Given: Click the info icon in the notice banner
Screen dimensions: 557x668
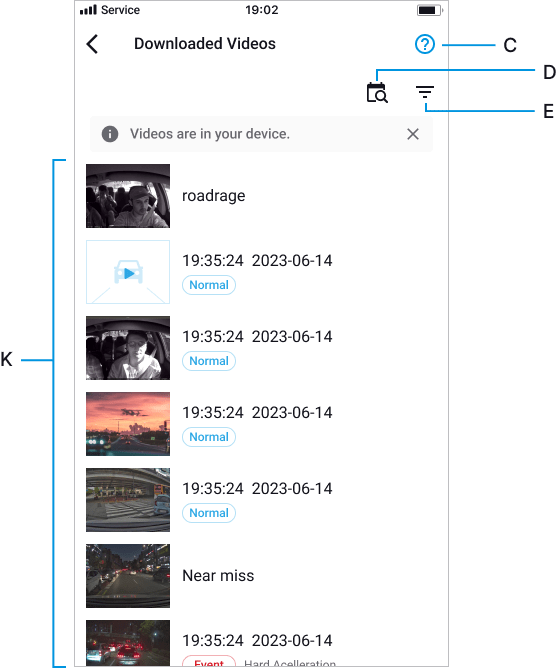Looking at the screenshot, I should click(x=110, y=134).
